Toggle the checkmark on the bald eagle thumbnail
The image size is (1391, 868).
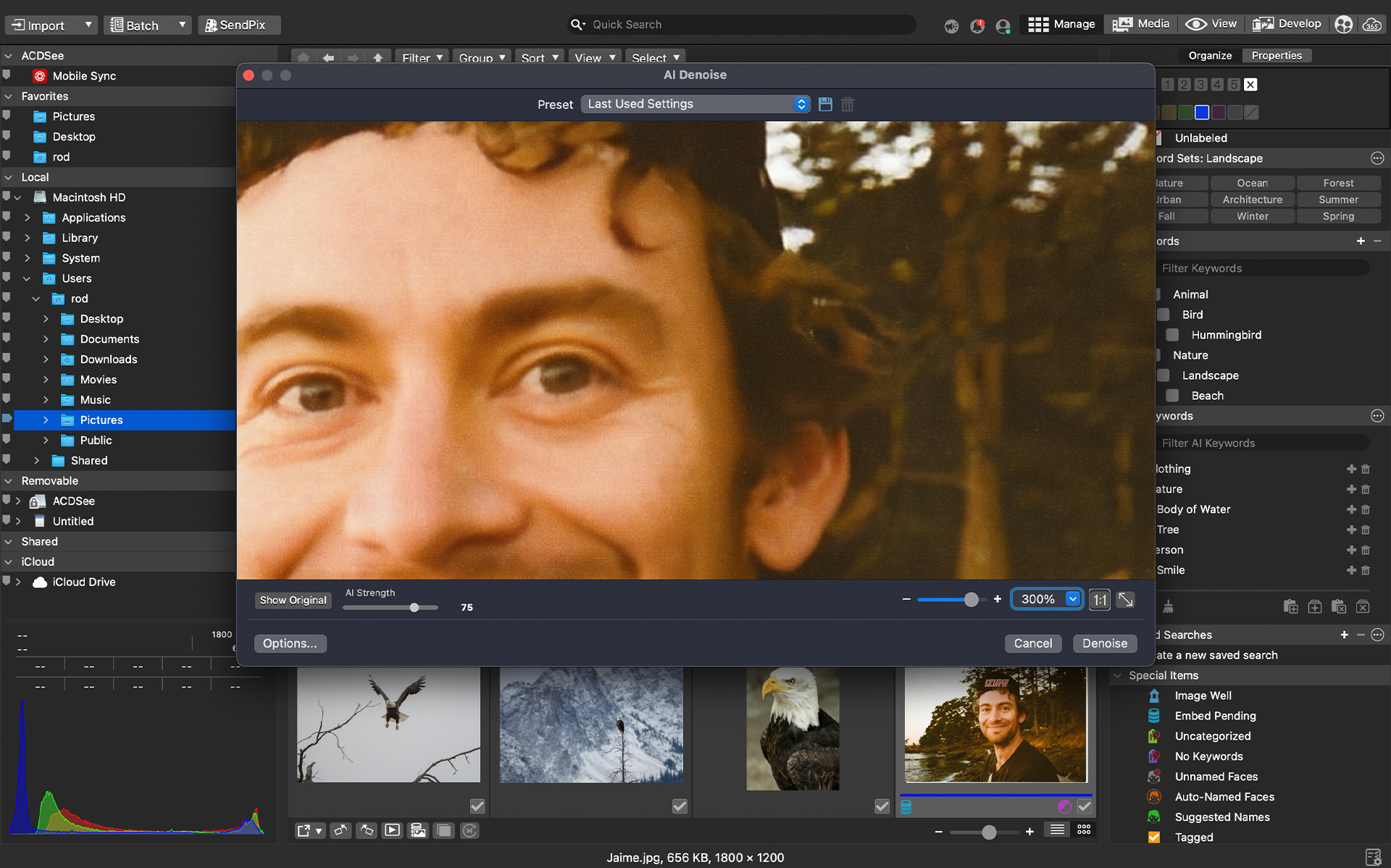[882, 806]
